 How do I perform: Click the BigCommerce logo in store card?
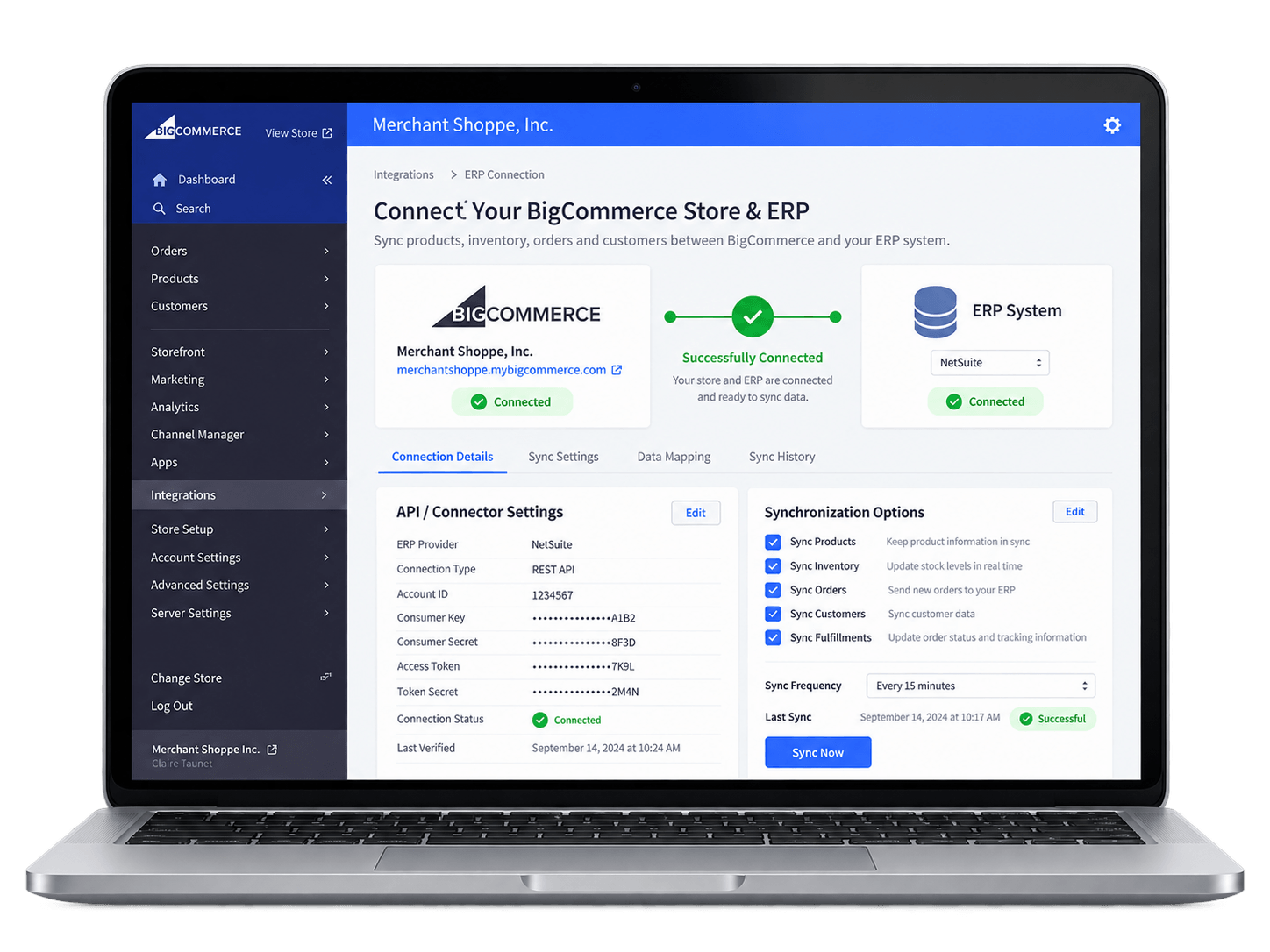pos(517,308)
